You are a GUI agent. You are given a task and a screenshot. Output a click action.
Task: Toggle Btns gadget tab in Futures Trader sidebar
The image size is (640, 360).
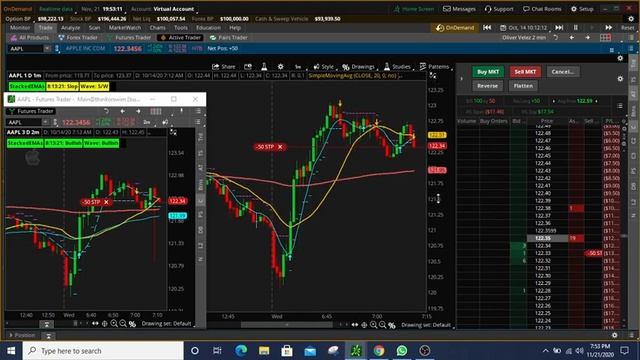200,184
